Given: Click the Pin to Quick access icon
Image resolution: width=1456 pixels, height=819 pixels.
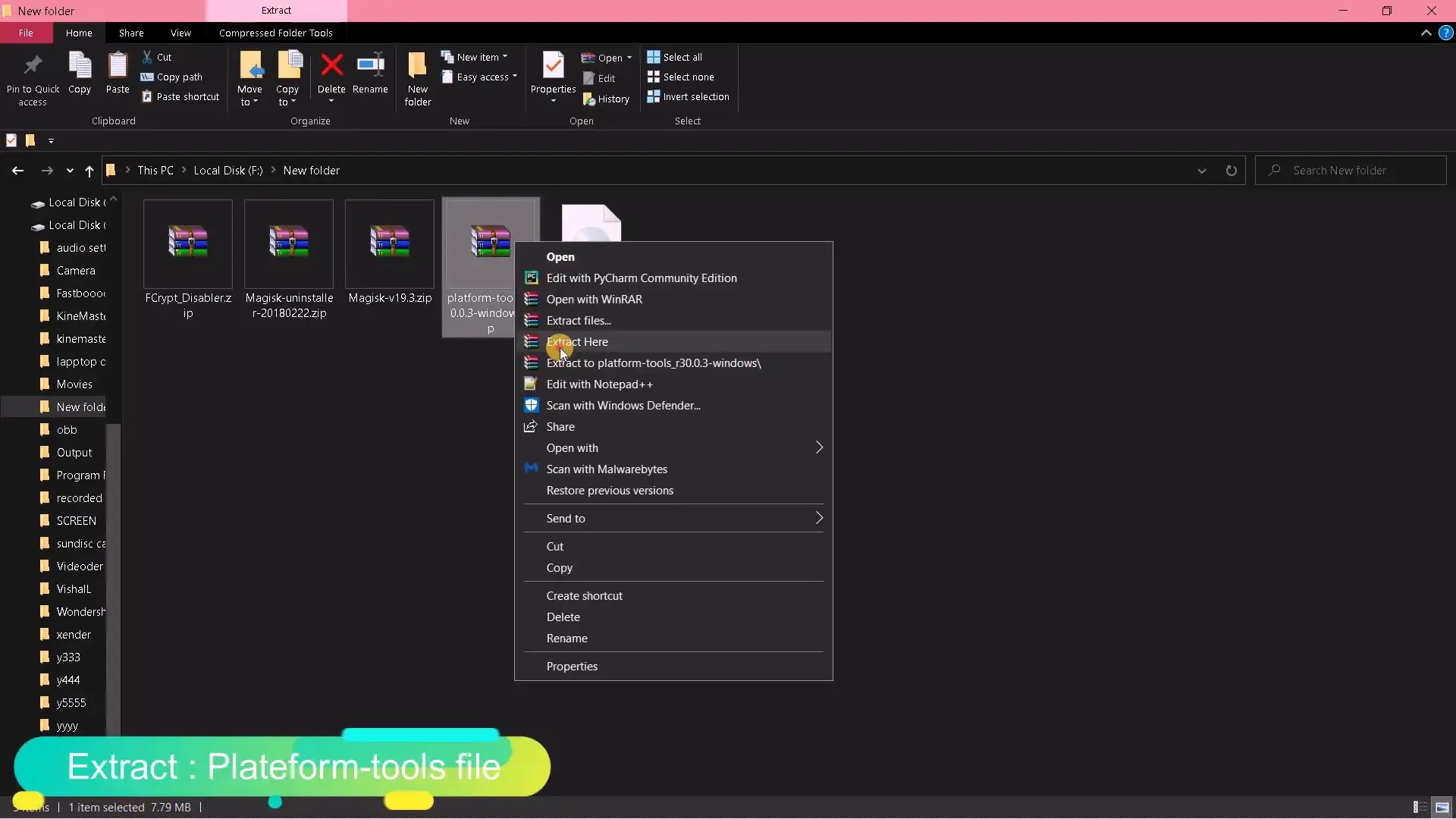Looking at the screenshot, I should (33, 66).
